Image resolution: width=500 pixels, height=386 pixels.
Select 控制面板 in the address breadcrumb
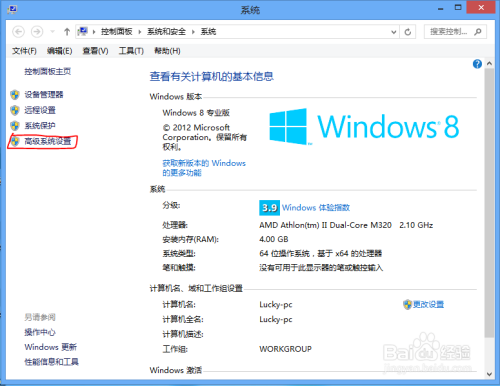click(117, 32)
